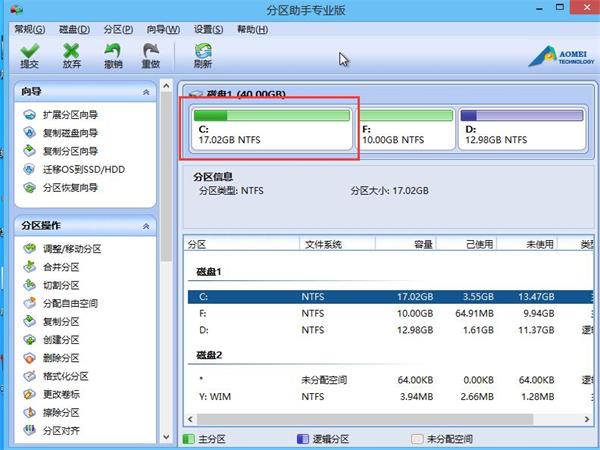The width and height of the screenshot is (600, 450).
Task: Choose the 创建分区 operation icon
Action: 29,339
